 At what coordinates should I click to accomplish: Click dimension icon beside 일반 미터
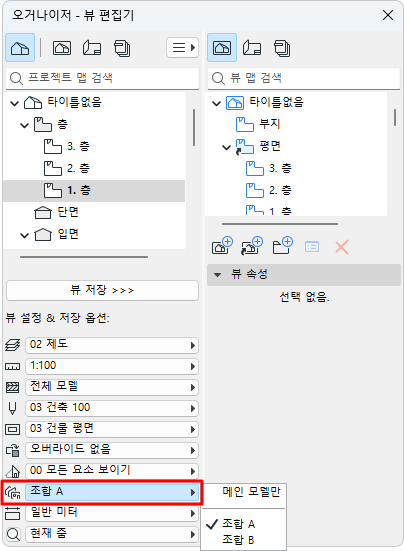(13, 513)
